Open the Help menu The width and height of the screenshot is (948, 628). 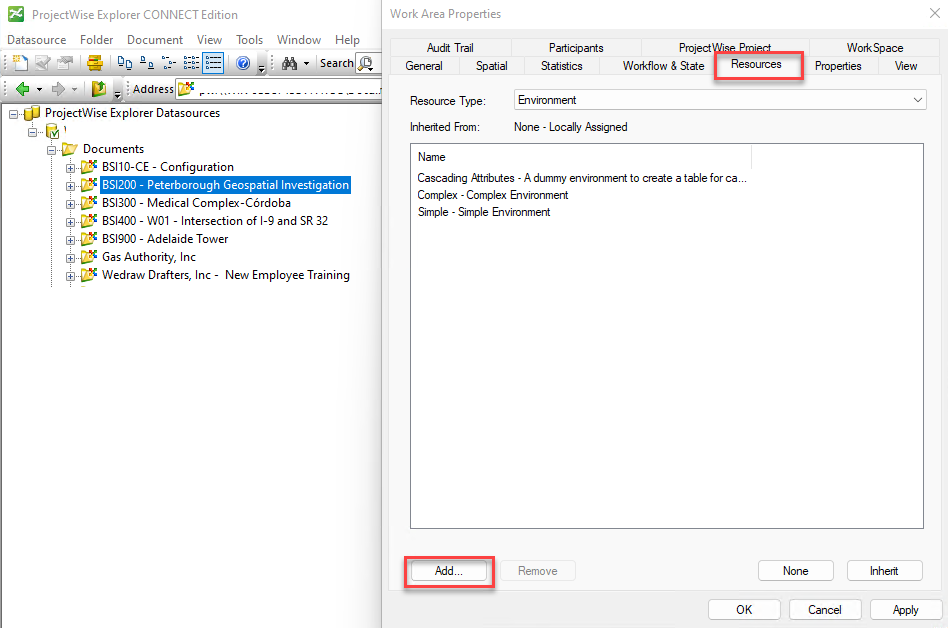coord(347,40)
